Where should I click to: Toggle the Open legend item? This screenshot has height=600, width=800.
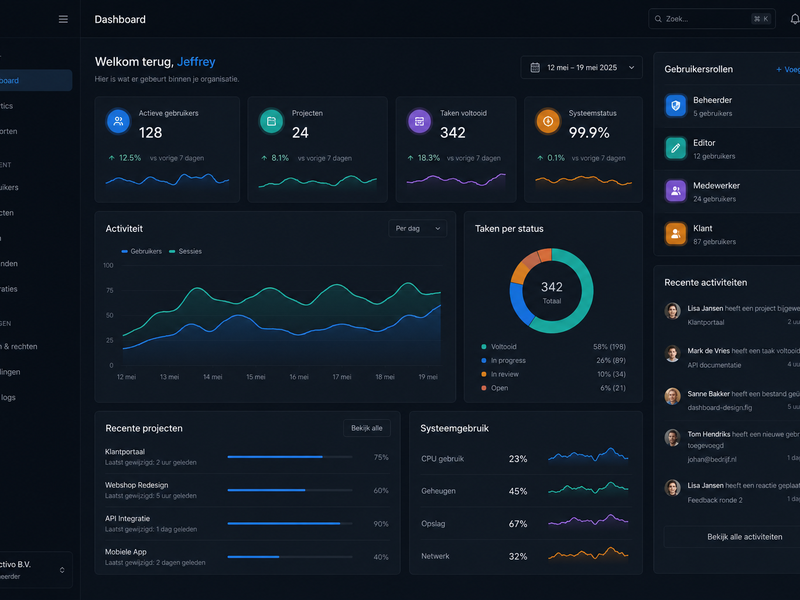(494, 388)
